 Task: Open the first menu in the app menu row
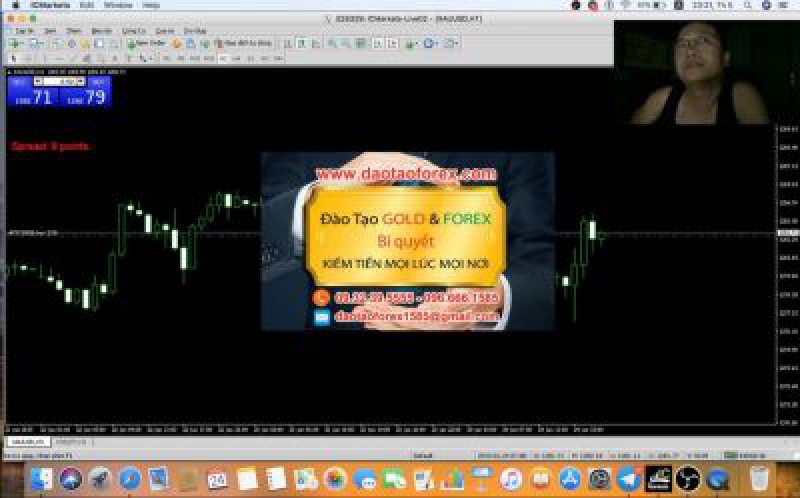pos(24,31)
